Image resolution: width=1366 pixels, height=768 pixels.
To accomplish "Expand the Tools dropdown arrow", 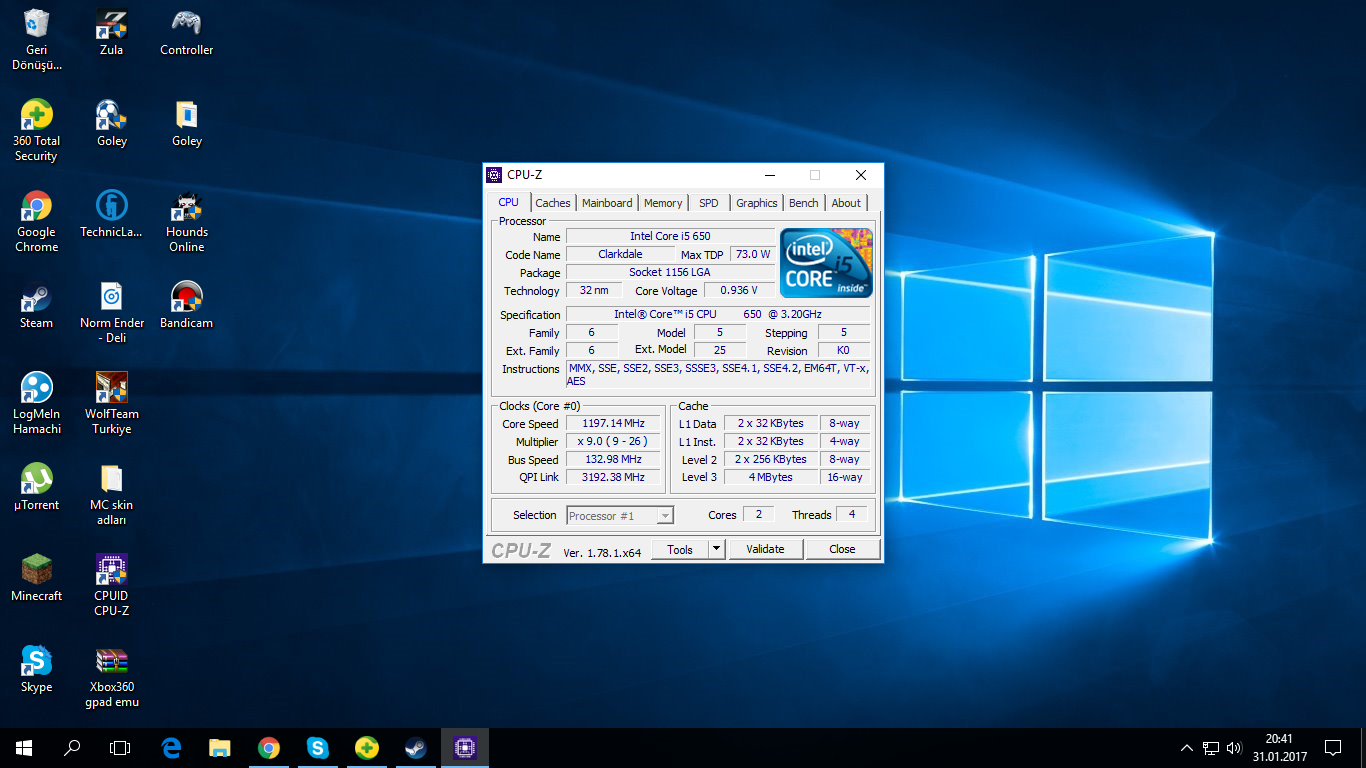I will point(716,549).
